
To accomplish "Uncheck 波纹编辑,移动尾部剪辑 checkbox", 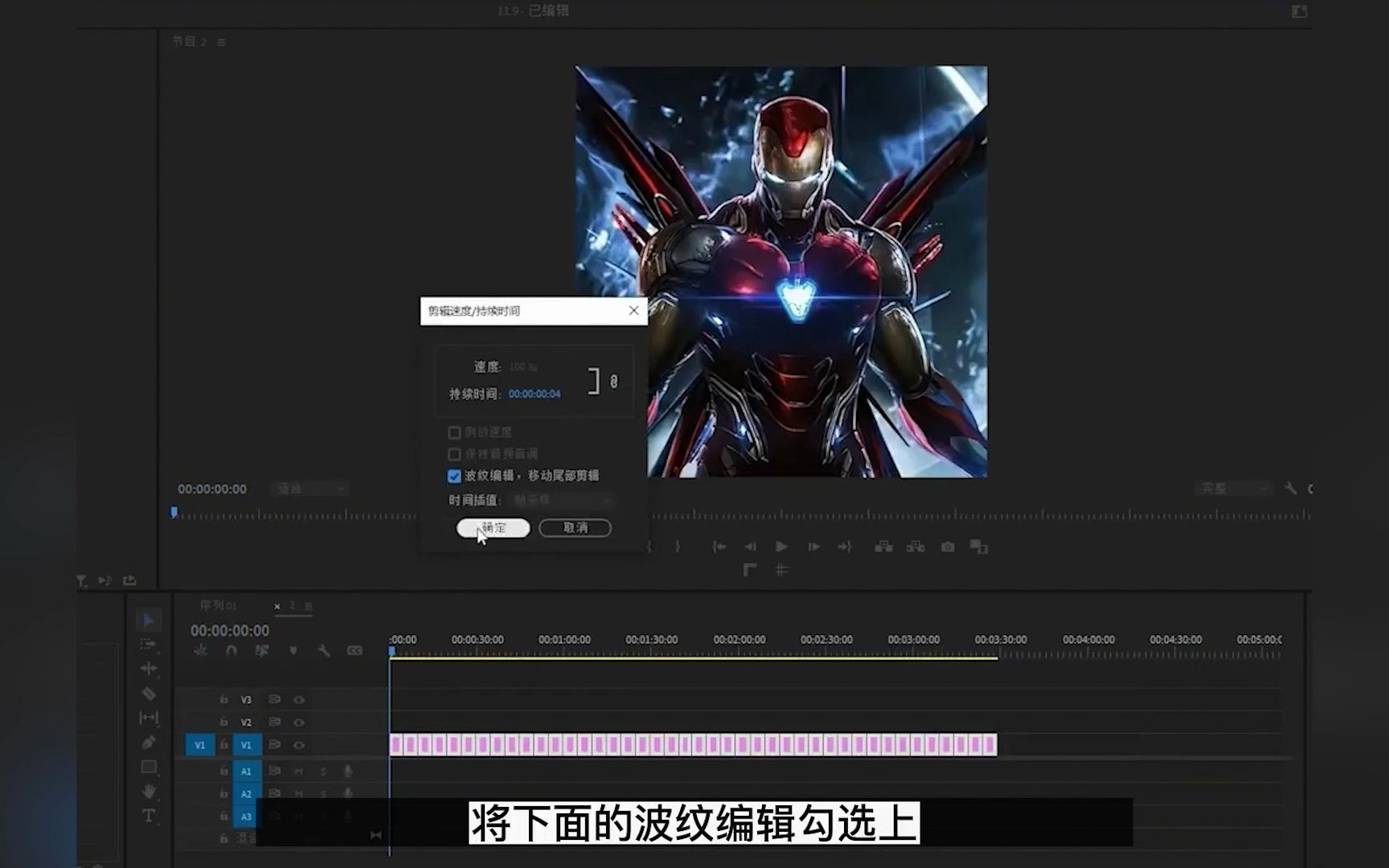I will pos(454,476).
